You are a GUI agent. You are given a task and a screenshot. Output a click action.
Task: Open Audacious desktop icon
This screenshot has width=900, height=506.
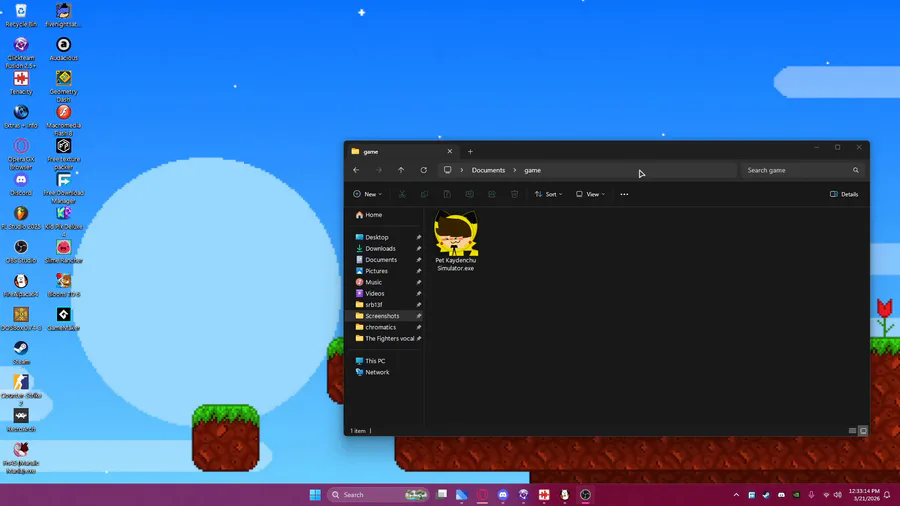pos(64,49)
